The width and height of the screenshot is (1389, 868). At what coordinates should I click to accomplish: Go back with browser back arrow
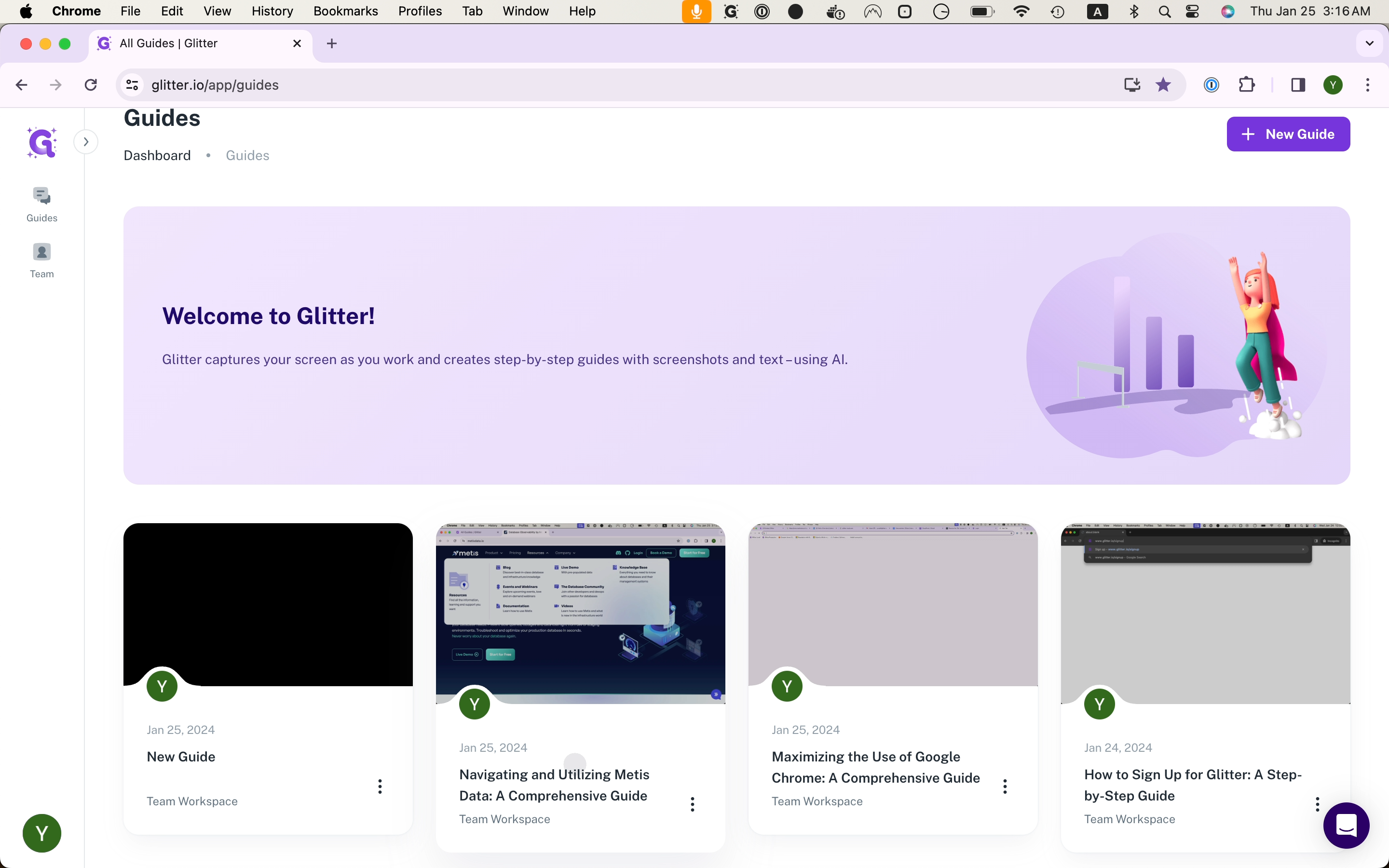tap(22, 85)
